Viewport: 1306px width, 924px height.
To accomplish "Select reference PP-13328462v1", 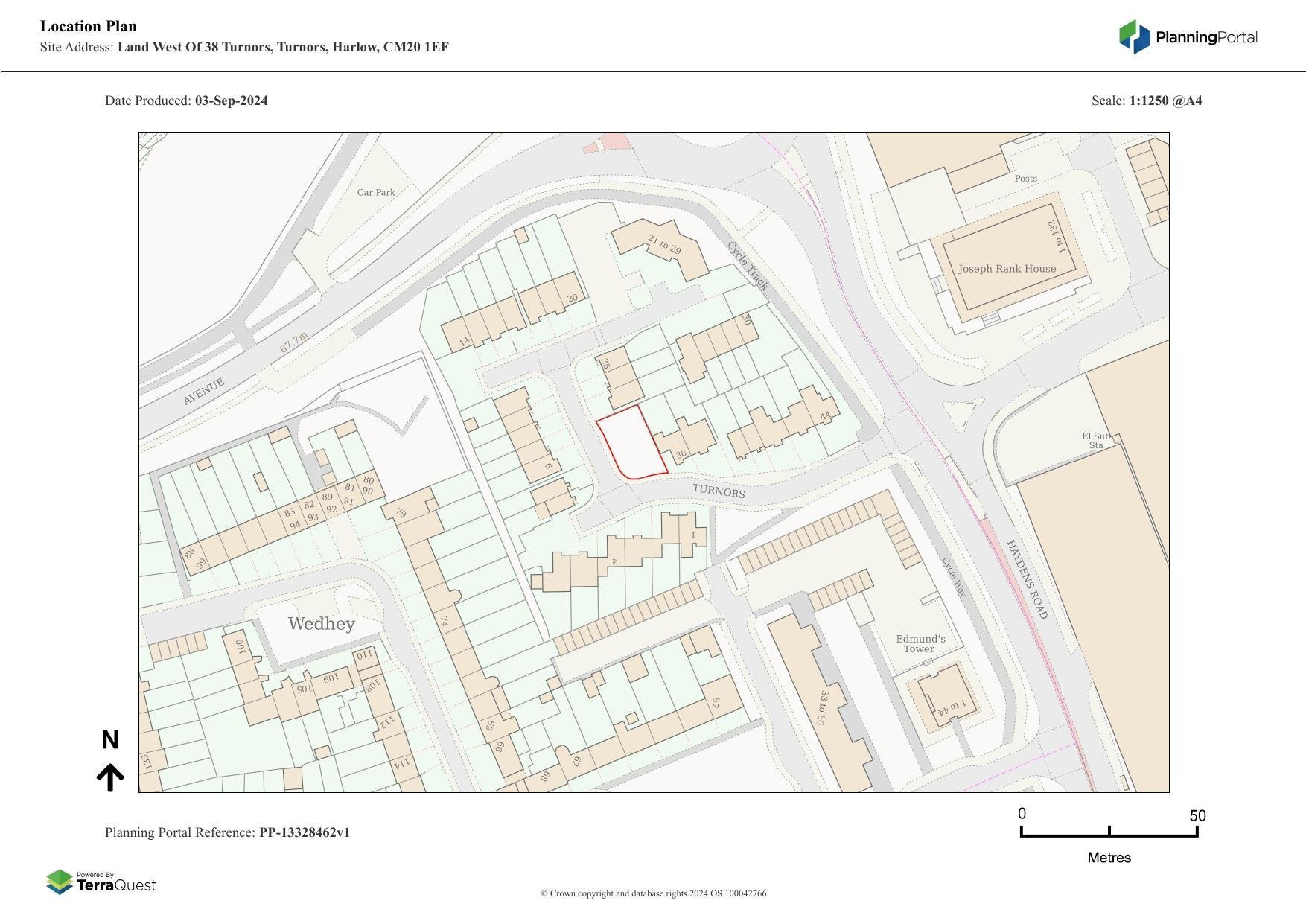I will point(304,832).
